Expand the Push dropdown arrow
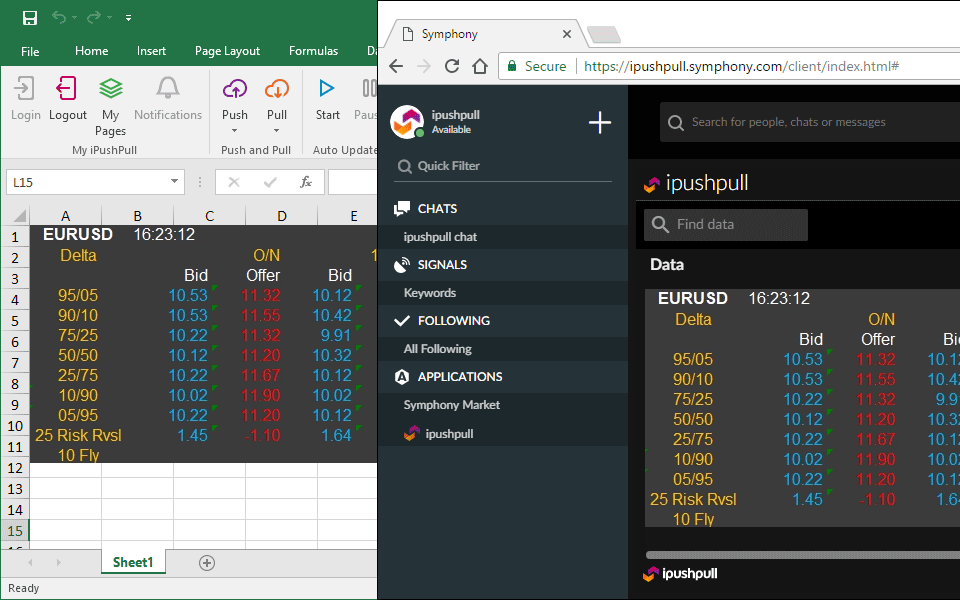The image size is (960, 600). (x=234, y=130)
